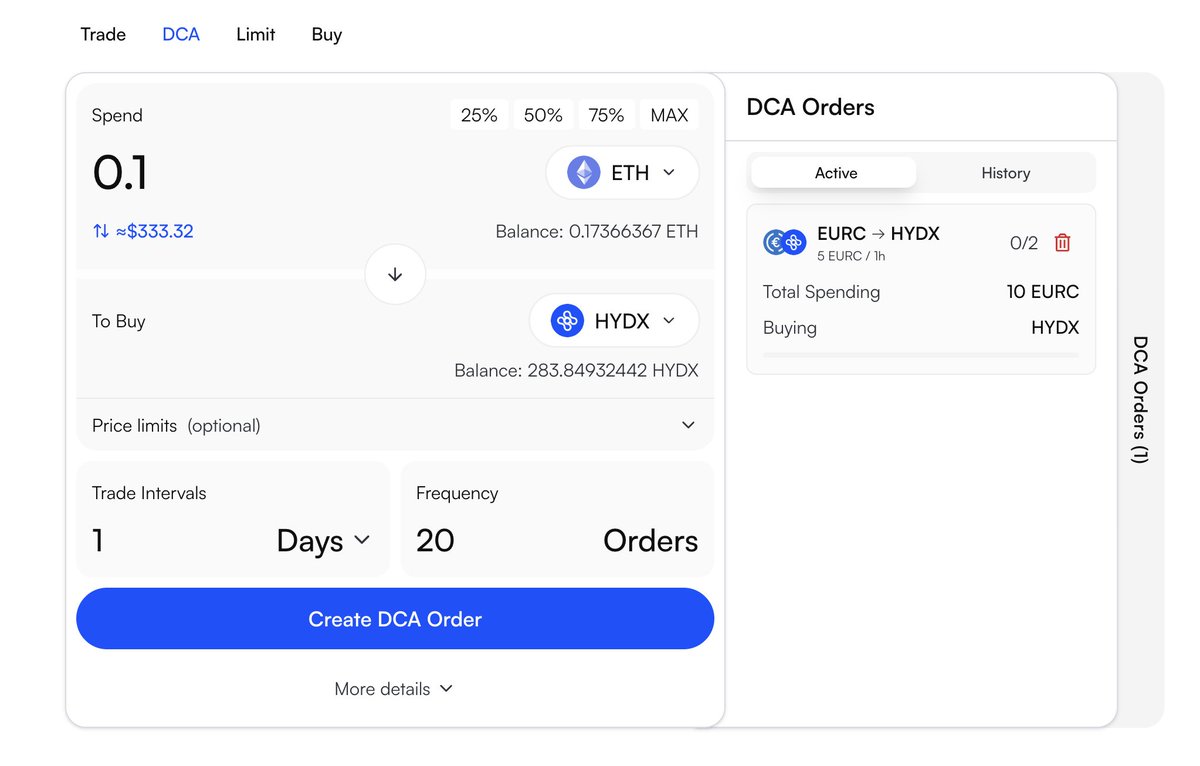Click Balance: 0.17366367 ETH text

click(597, 231)
